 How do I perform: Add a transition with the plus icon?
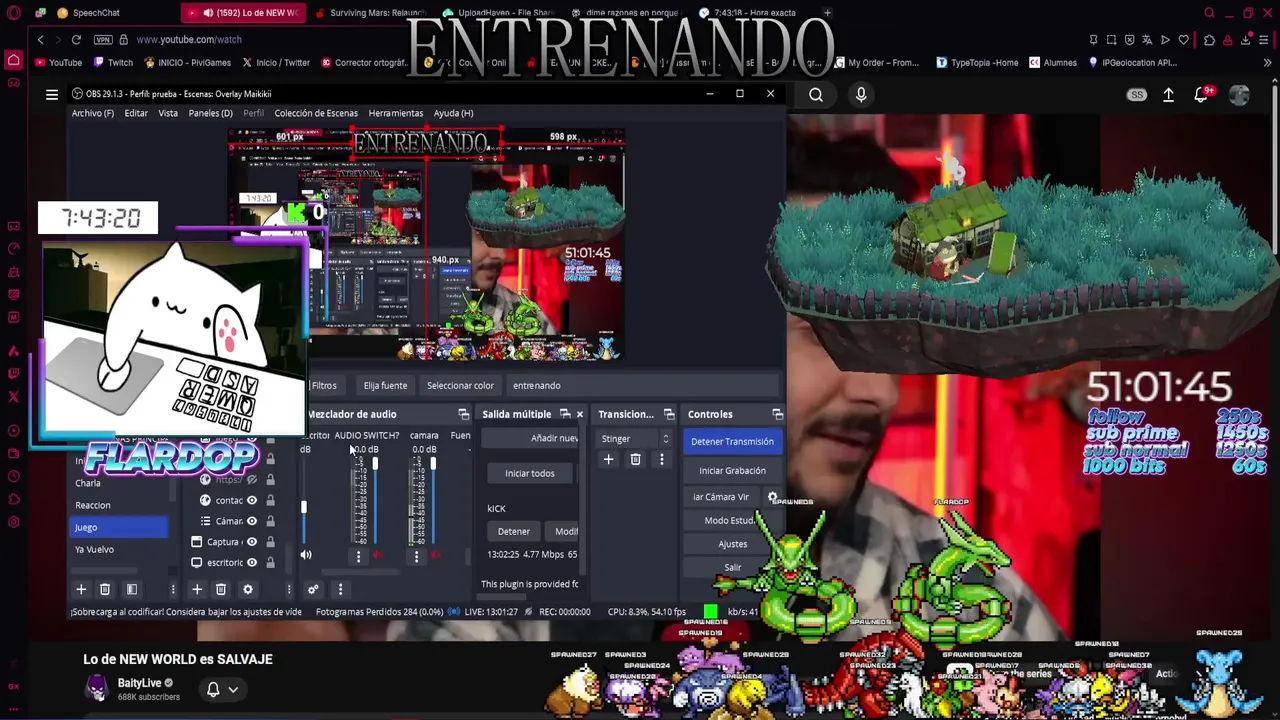[608, 459]
